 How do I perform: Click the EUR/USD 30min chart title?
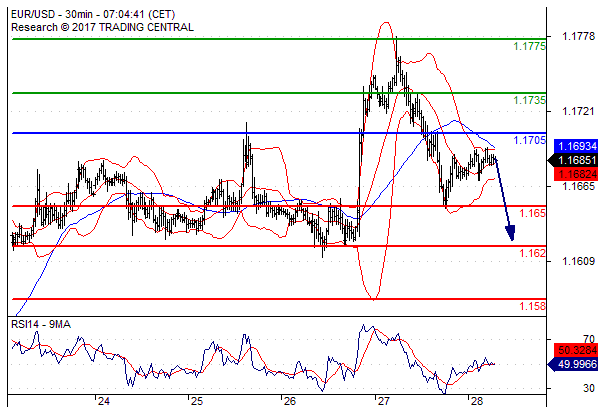[93, 14]
